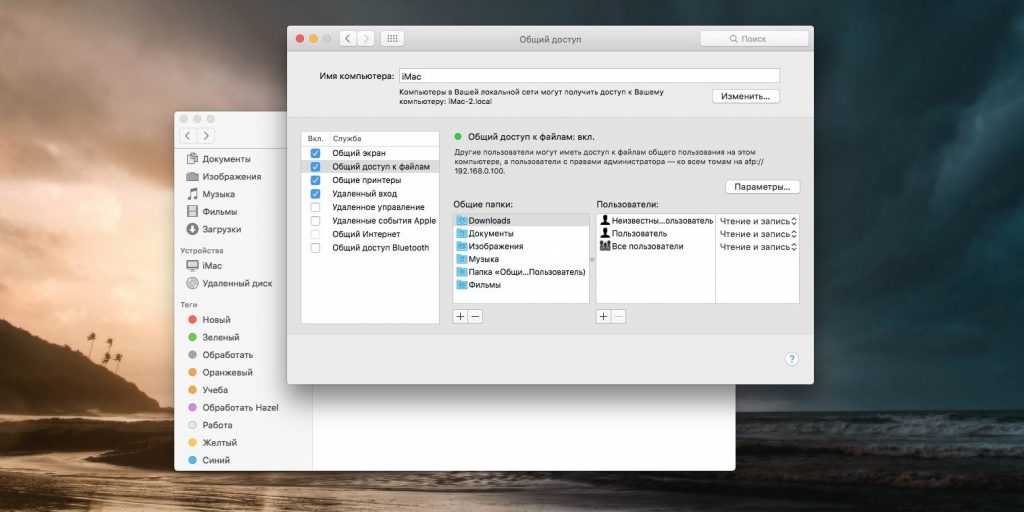The height and width of the screenshot is (512, 1024).
Task: Enable the Удаленное управление checkbox
Action: pyautogui.click(x=315, y=207)
